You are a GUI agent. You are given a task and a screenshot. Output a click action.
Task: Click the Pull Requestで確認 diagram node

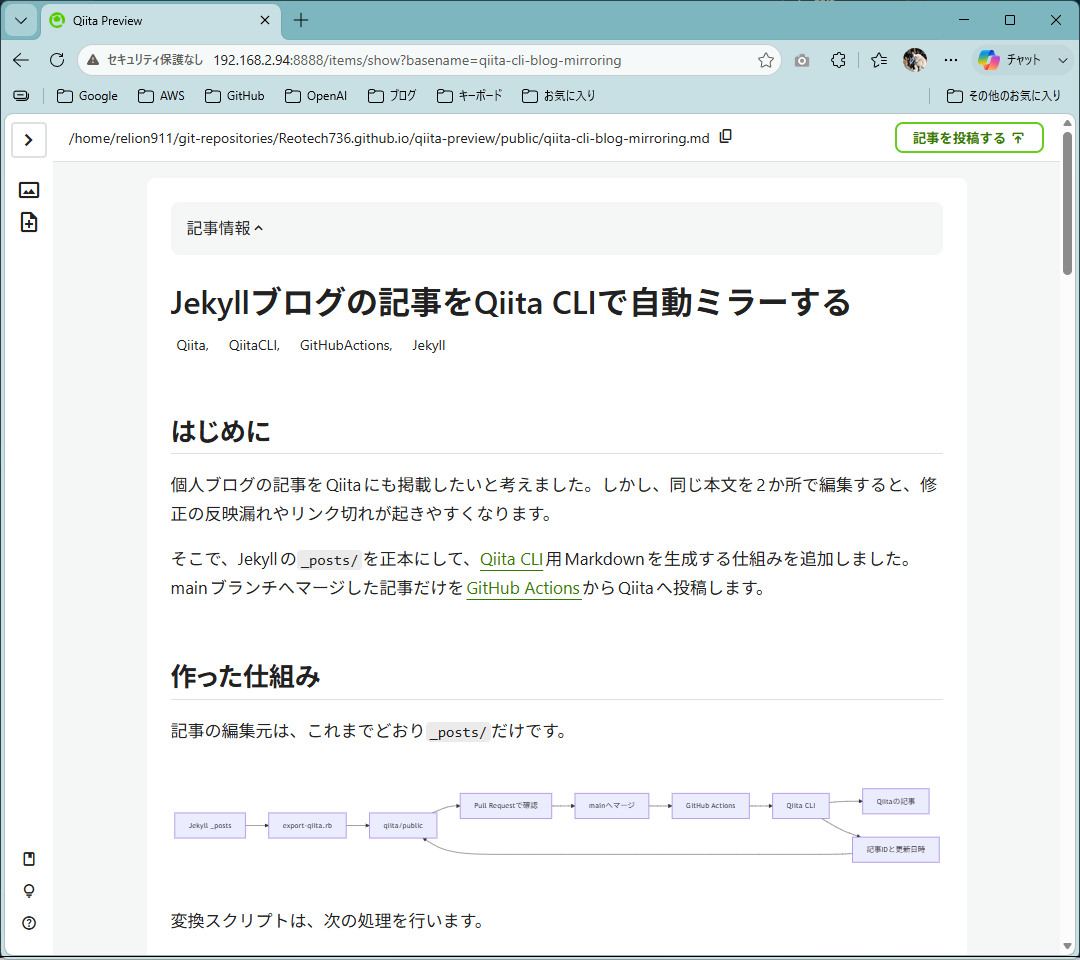pos(506,805)
